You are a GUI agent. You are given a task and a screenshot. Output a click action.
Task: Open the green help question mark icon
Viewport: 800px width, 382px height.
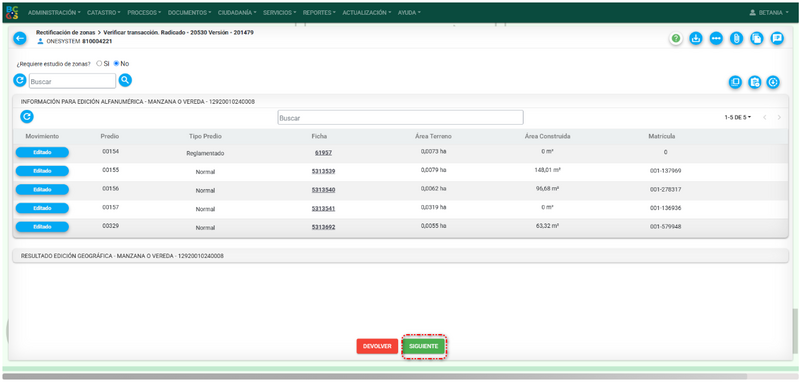click(x=676, y=38)
